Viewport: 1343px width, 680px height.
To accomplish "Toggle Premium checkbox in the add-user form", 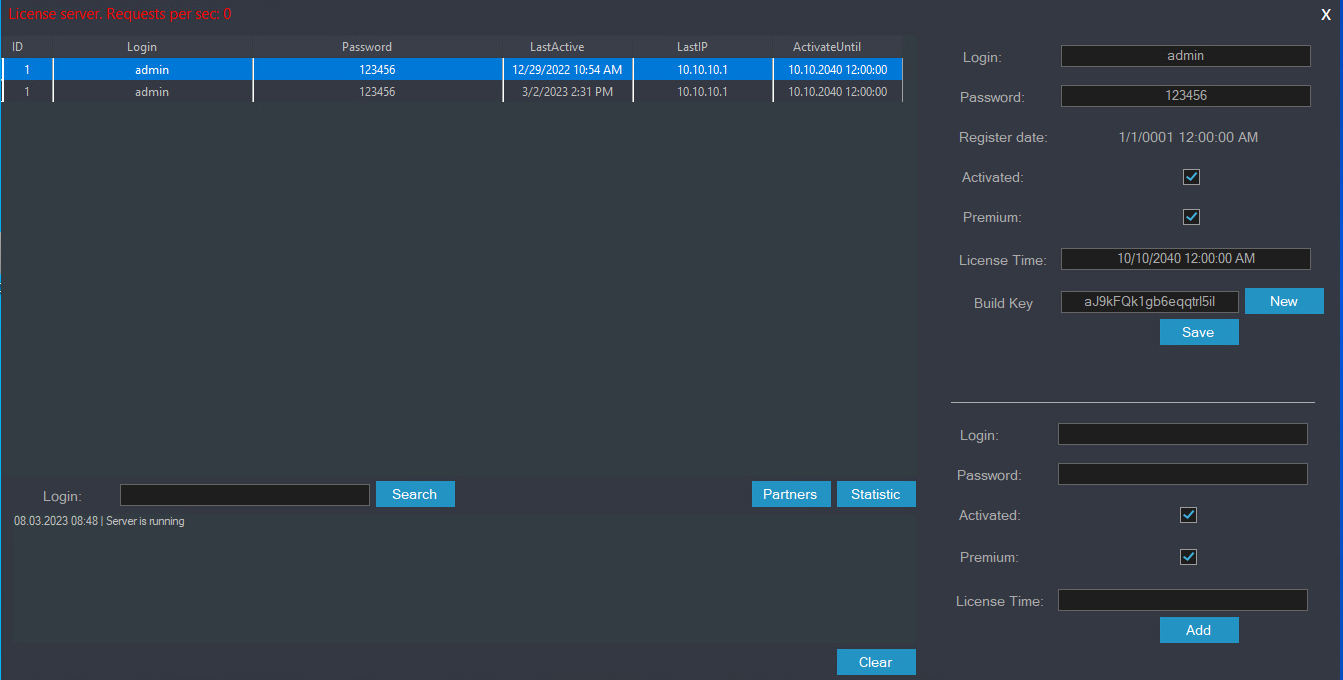I will [x=1188, y=557].
